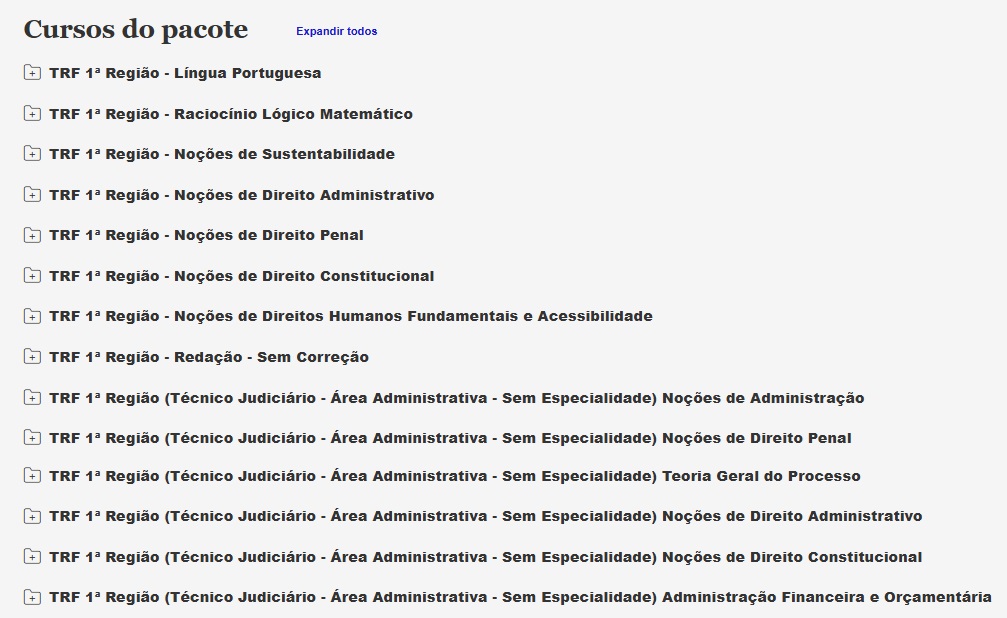Viewport: 1007px width, 618px height.
Task: Click the Expandir todos link
Action: click(x=337, y=31)
